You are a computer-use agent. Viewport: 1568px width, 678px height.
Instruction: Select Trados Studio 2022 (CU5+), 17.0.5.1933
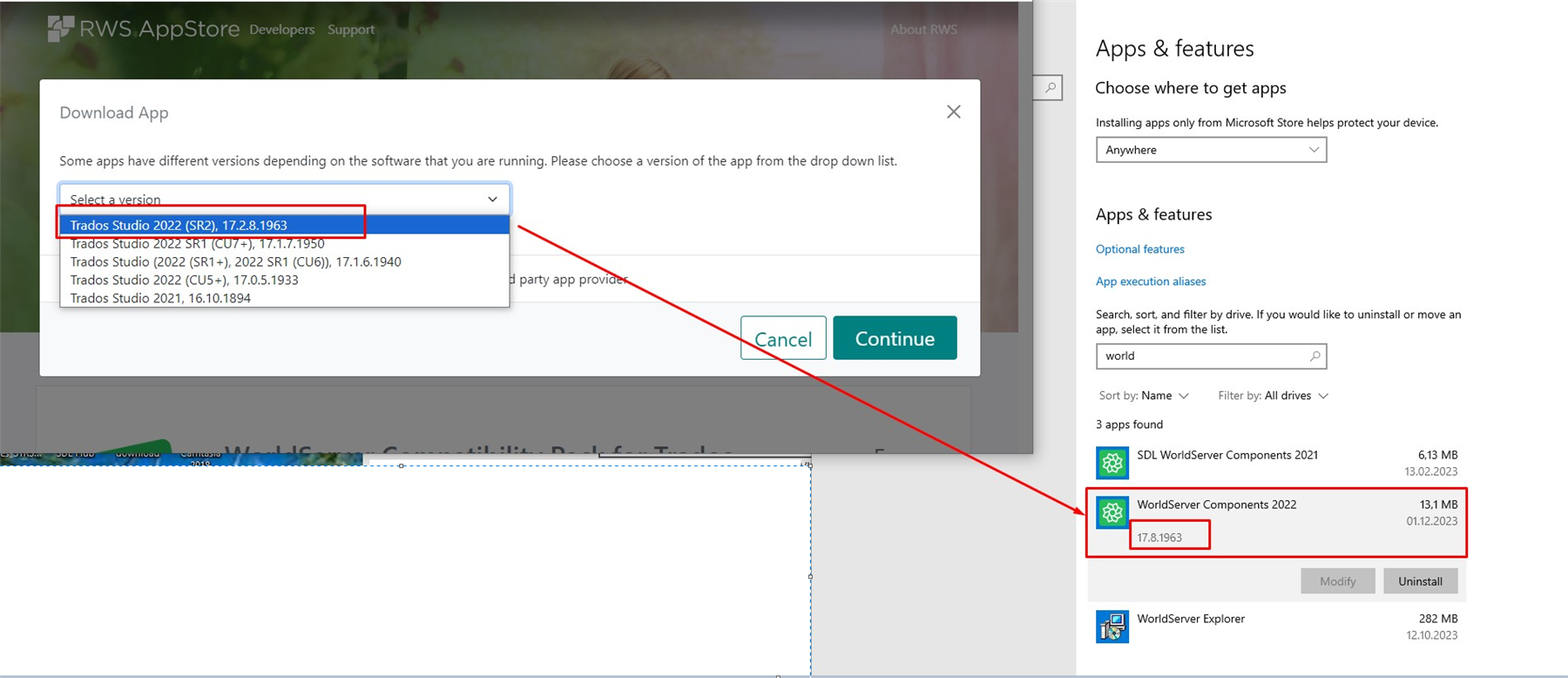click(284, 280)
